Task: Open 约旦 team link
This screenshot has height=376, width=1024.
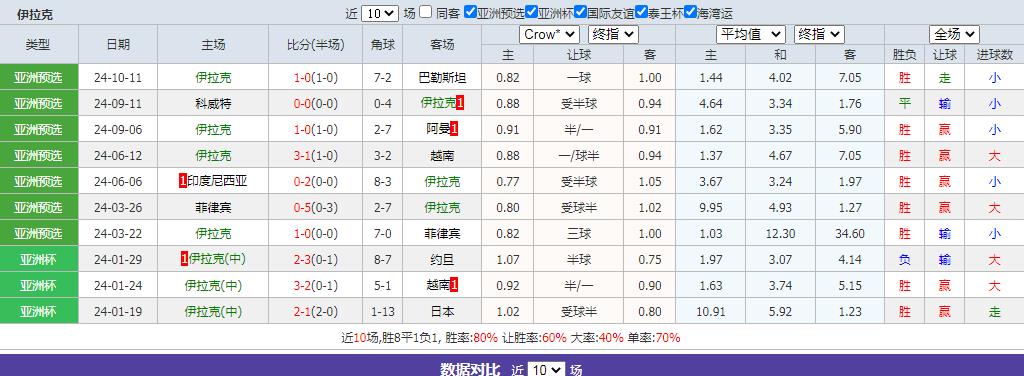Action: [x=442, y=260]
